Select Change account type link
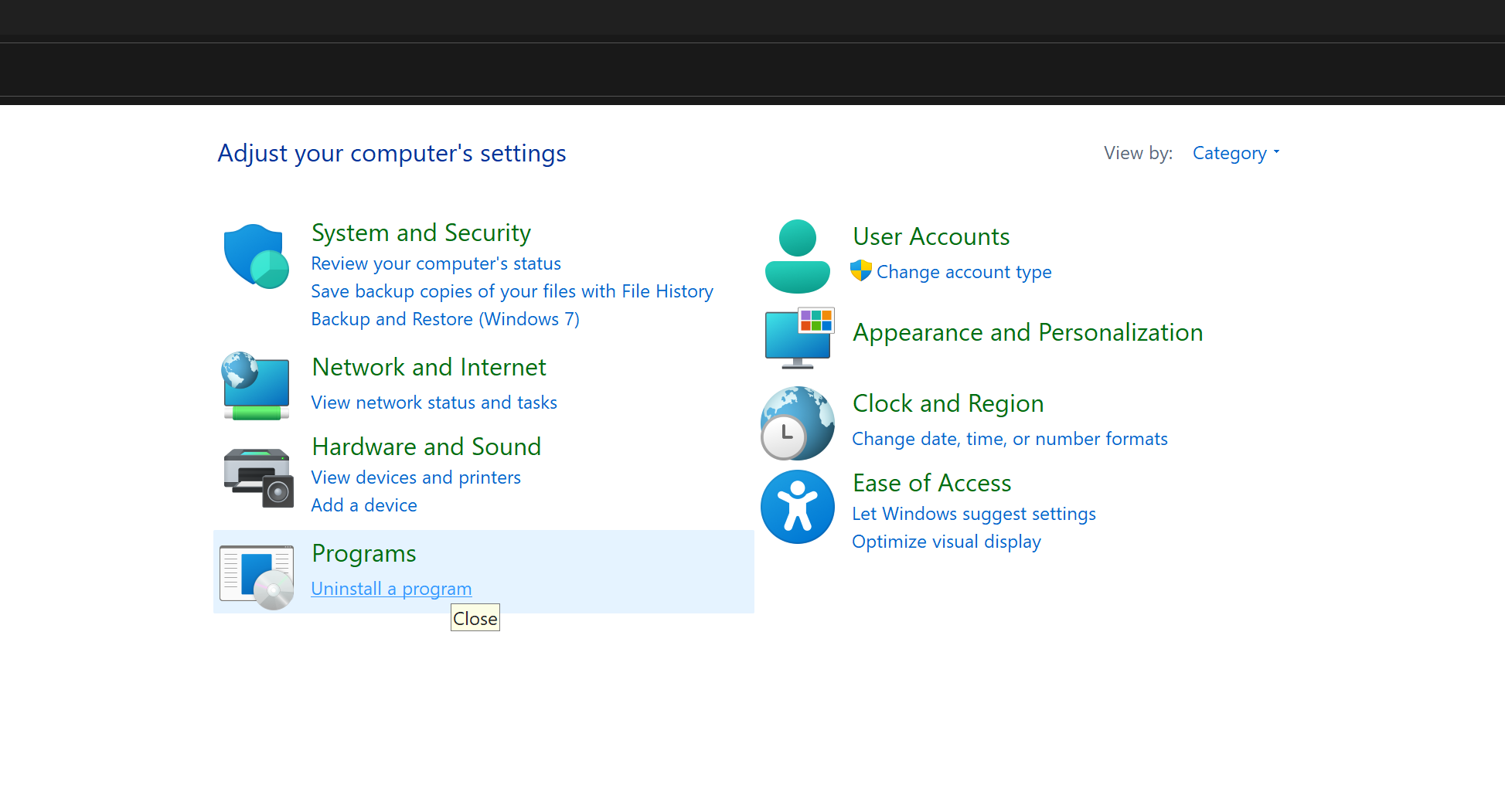Screen dimensions: 1505x812 (x=963, y=272)
